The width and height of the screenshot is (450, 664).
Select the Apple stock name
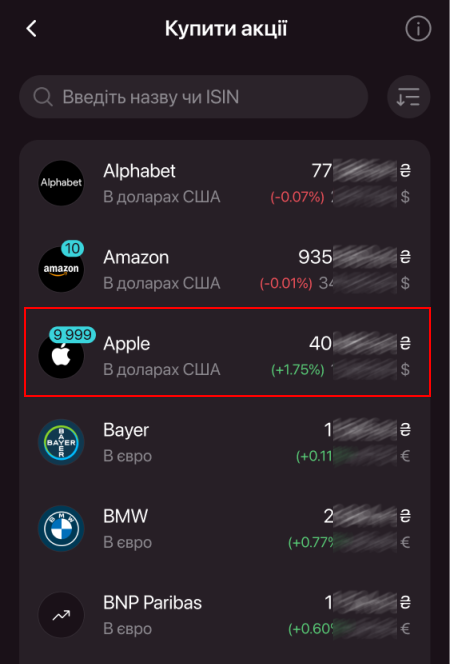coord(127,344)
